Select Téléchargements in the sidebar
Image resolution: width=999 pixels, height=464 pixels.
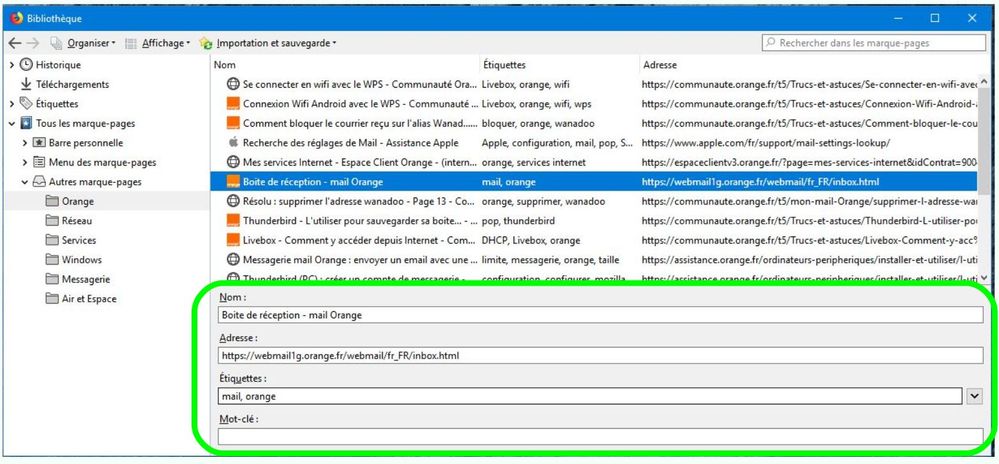(x=72, y=84)
